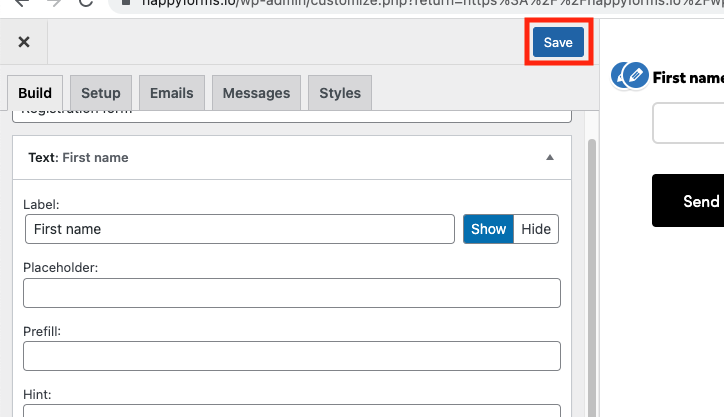The image size is (724, 417).
Task: Click the First name heading in preview
Action: 688,78
